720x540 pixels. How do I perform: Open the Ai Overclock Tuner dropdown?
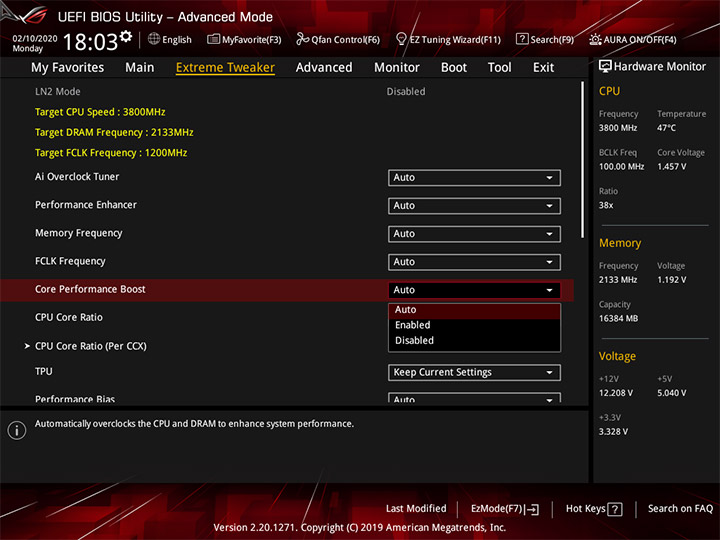point(474,178)
